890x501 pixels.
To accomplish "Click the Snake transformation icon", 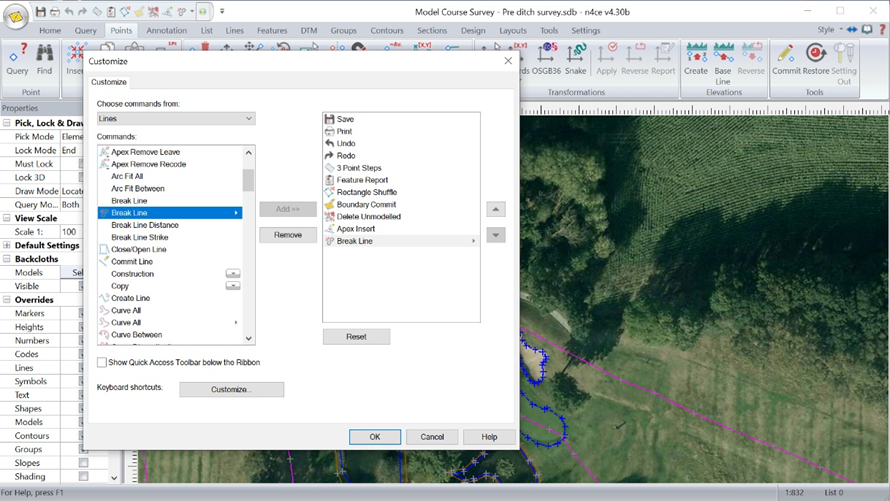I will (576, 59).
